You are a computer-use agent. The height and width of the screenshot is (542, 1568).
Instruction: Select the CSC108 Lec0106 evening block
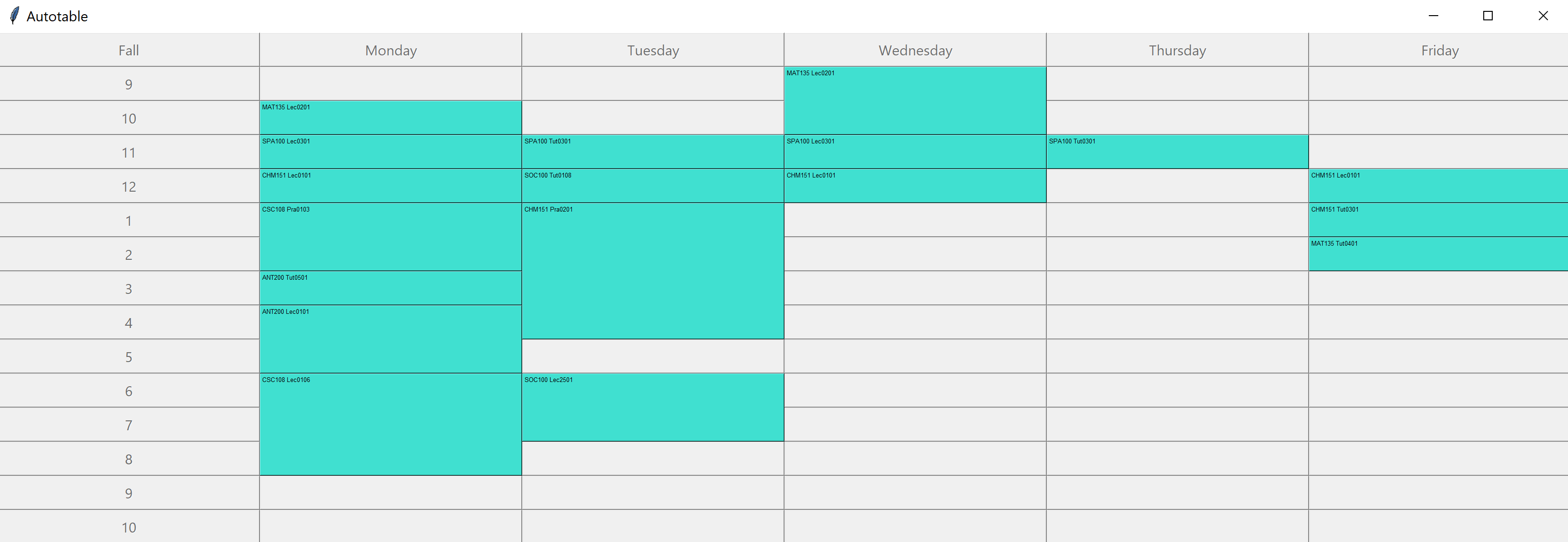pyautogui.click(x=391, y=425)
